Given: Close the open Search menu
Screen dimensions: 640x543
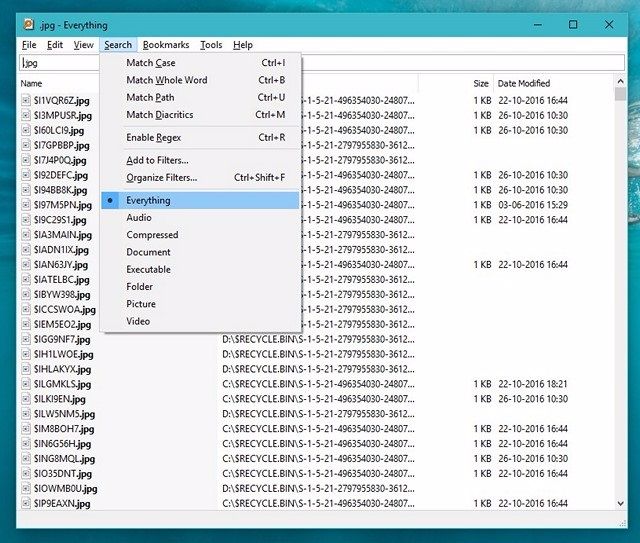Looking at the screenshot, I should (x=118, y=45).
